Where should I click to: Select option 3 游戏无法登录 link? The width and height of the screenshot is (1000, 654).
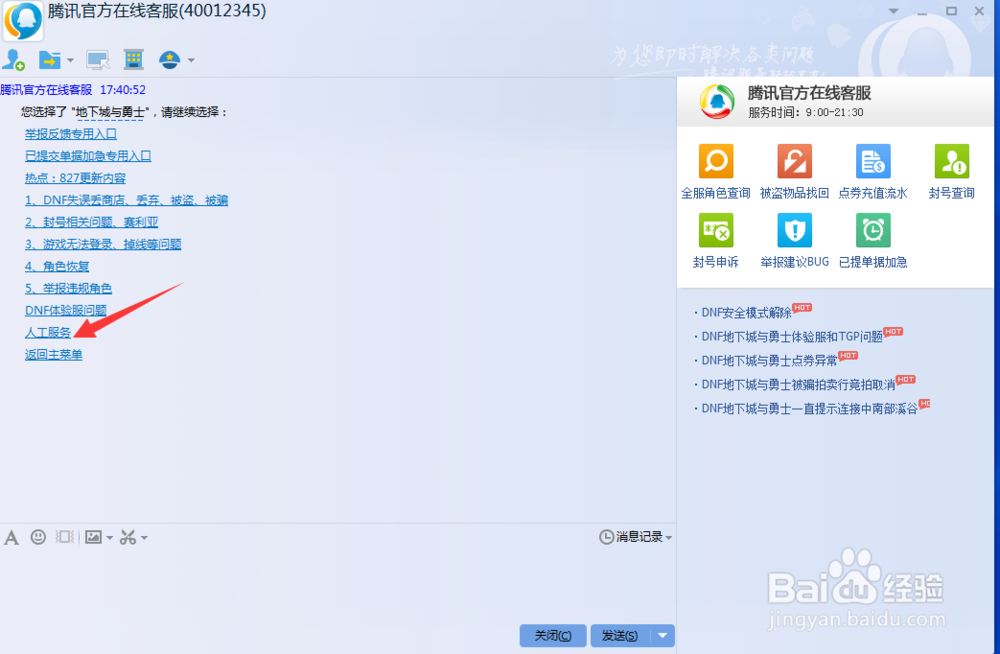pos(103,244)
